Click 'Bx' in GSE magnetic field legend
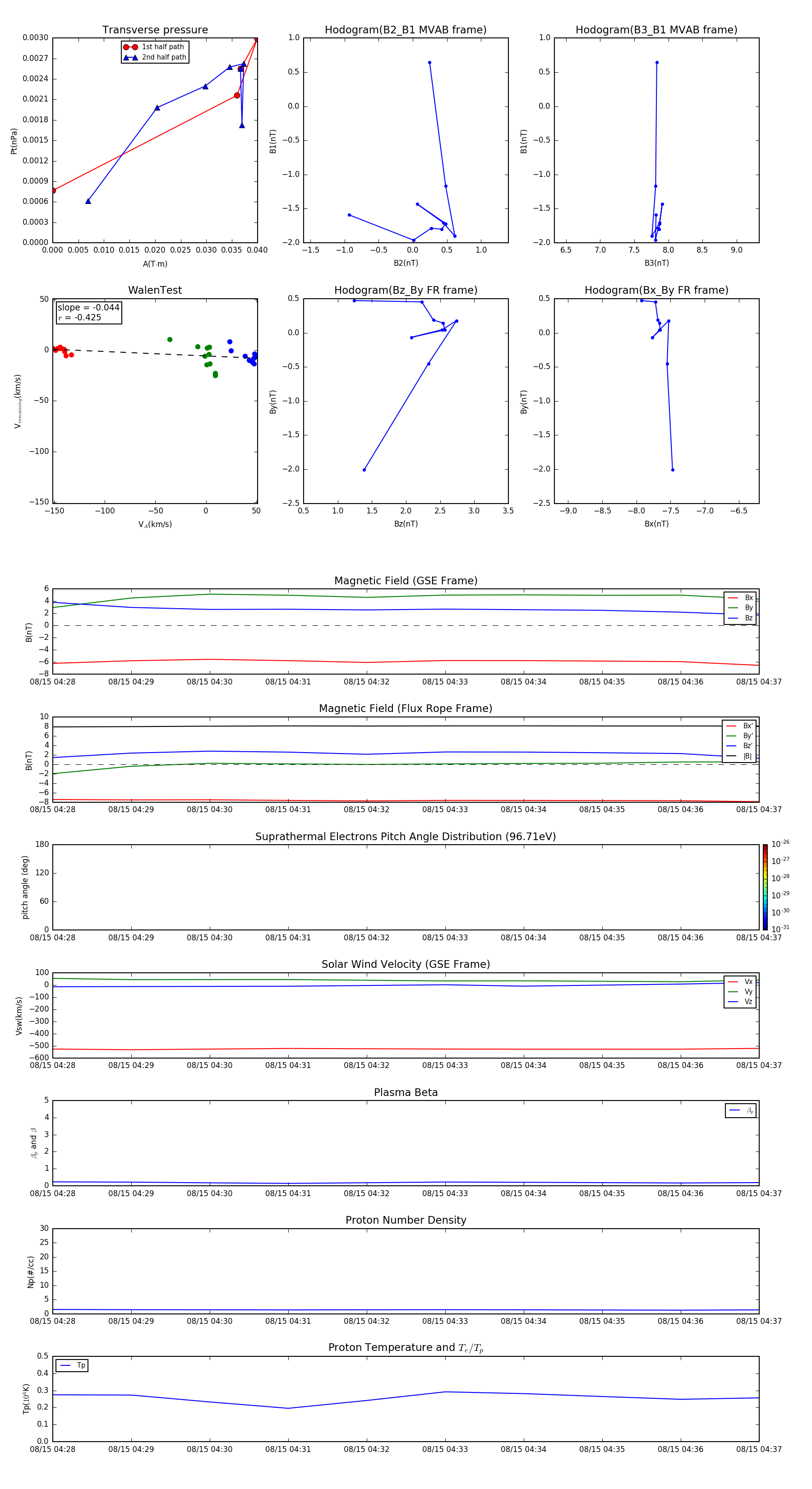The image size is (812, 1489). [x=740, y=598]
